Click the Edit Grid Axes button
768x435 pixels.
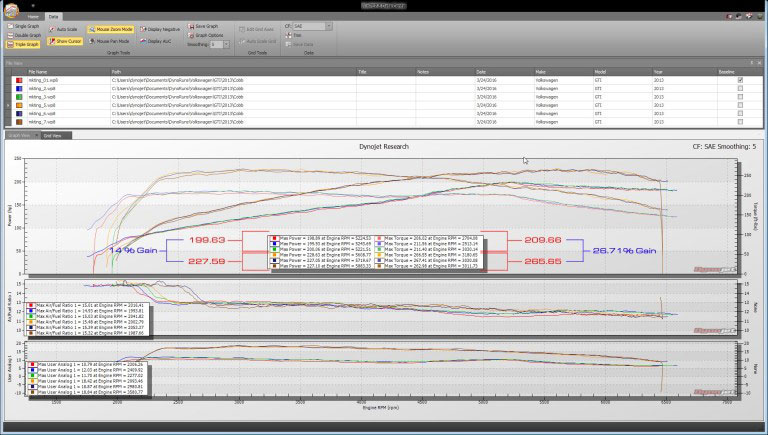click(256, 29)
